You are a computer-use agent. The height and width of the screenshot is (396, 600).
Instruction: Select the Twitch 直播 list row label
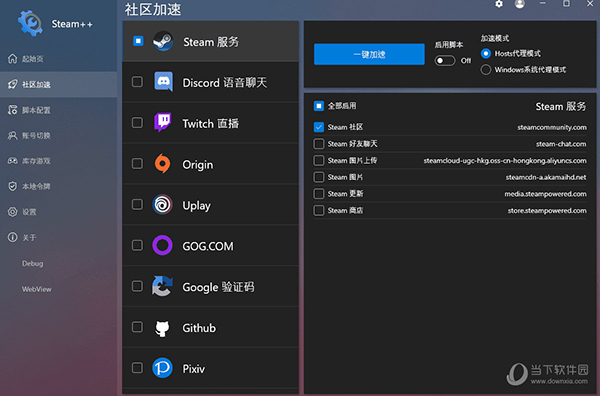point(210,123)
